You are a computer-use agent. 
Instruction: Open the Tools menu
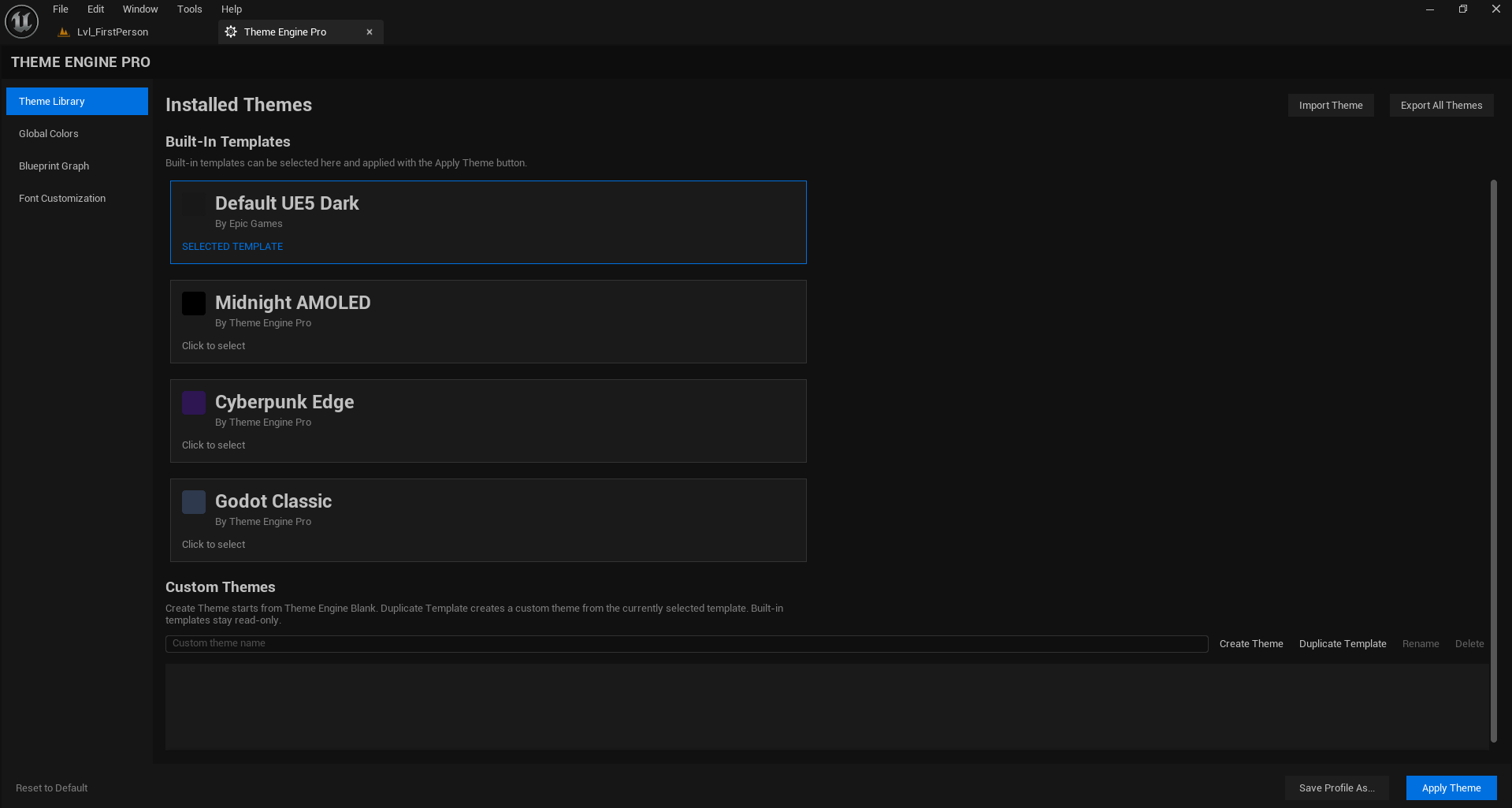(x=189, y=9)
